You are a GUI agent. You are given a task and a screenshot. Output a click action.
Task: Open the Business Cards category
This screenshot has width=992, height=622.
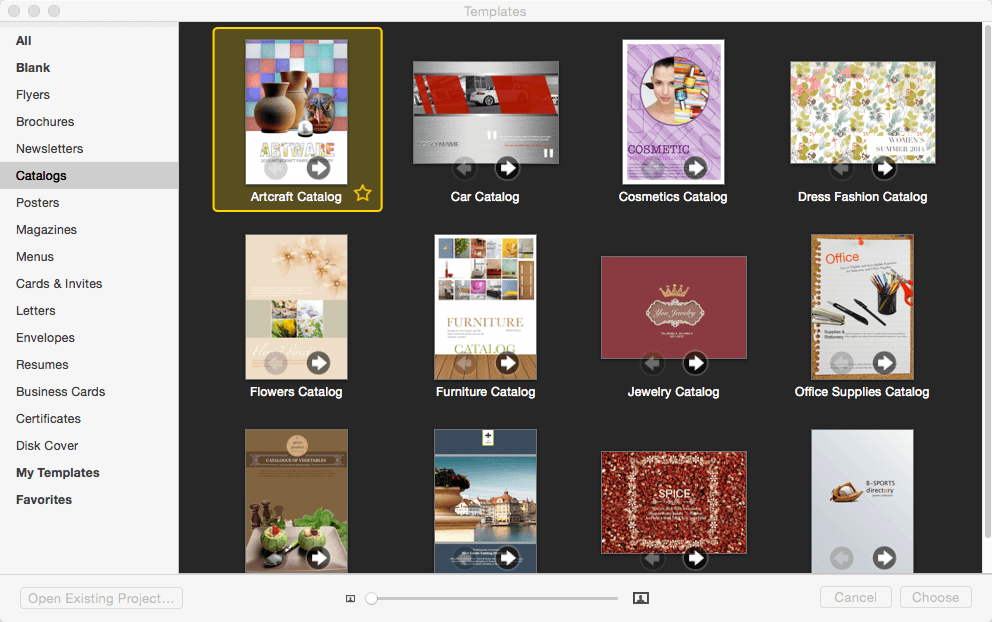[x=61, y=392]
